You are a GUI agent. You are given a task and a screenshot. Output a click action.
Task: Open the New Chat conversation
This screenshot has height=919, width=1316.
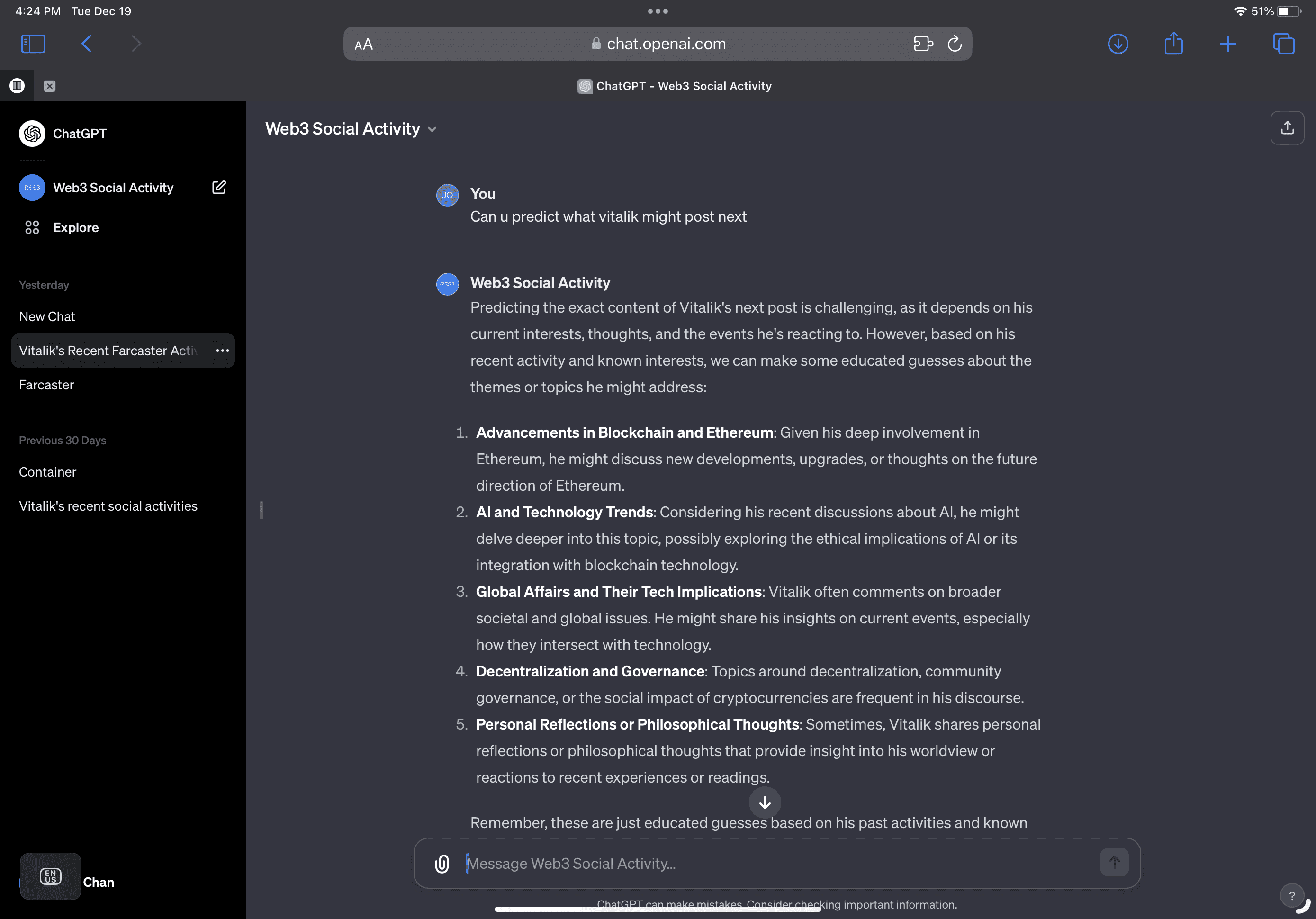coord(47,316)
